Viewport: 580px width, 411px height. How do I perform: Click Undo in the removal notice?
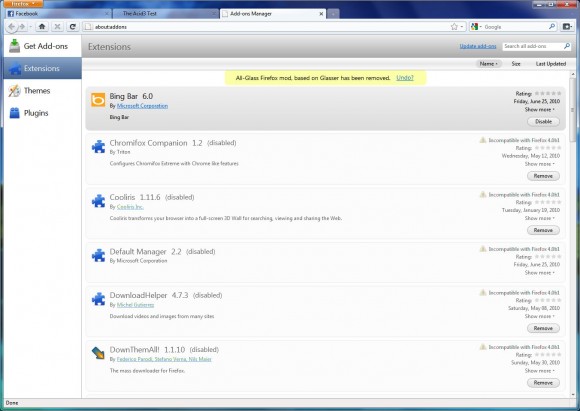coord(405,78)
